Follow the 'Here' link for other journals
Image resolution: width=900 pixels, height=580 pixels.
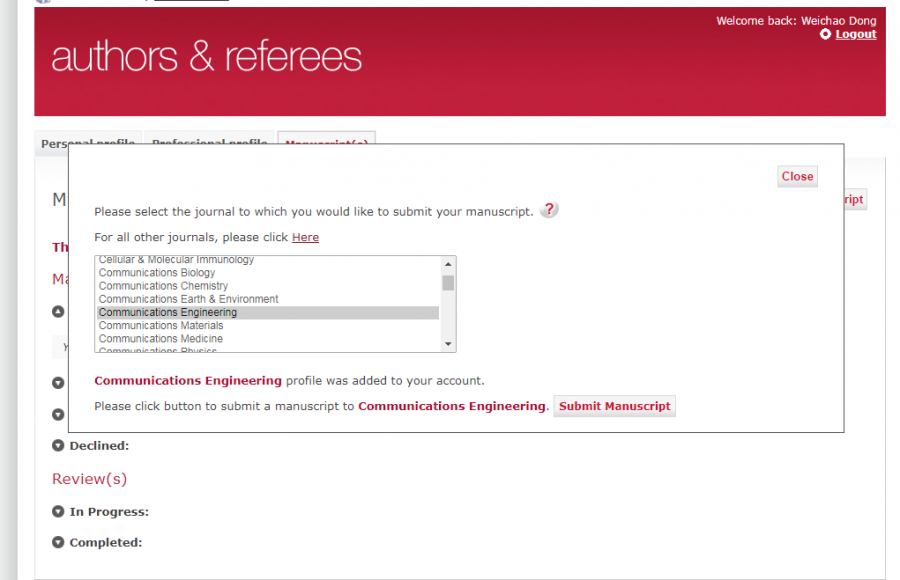(305, 237)
